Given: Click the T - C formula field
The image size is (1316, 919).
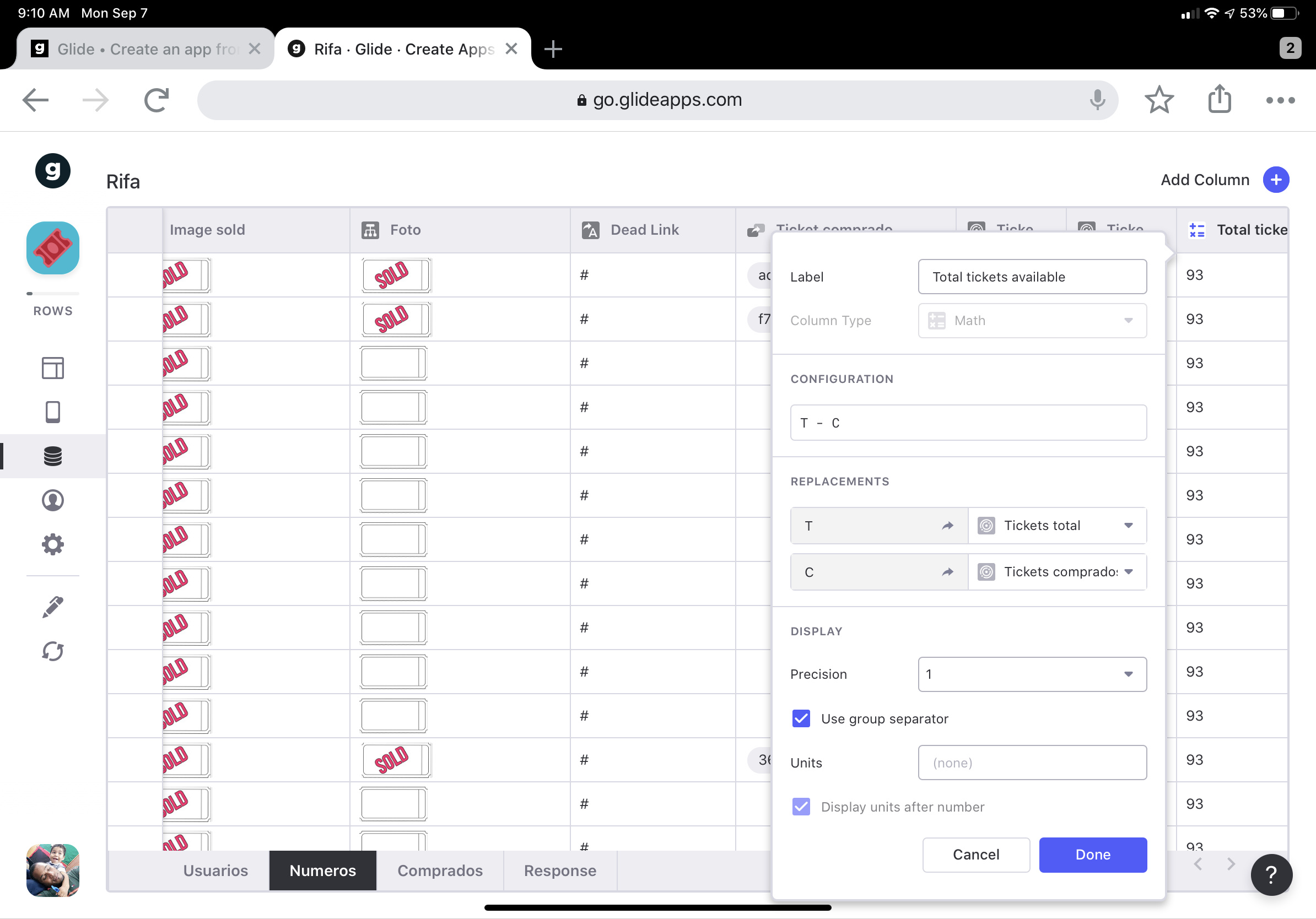Looking at the screenshot, I should point(968,423).
